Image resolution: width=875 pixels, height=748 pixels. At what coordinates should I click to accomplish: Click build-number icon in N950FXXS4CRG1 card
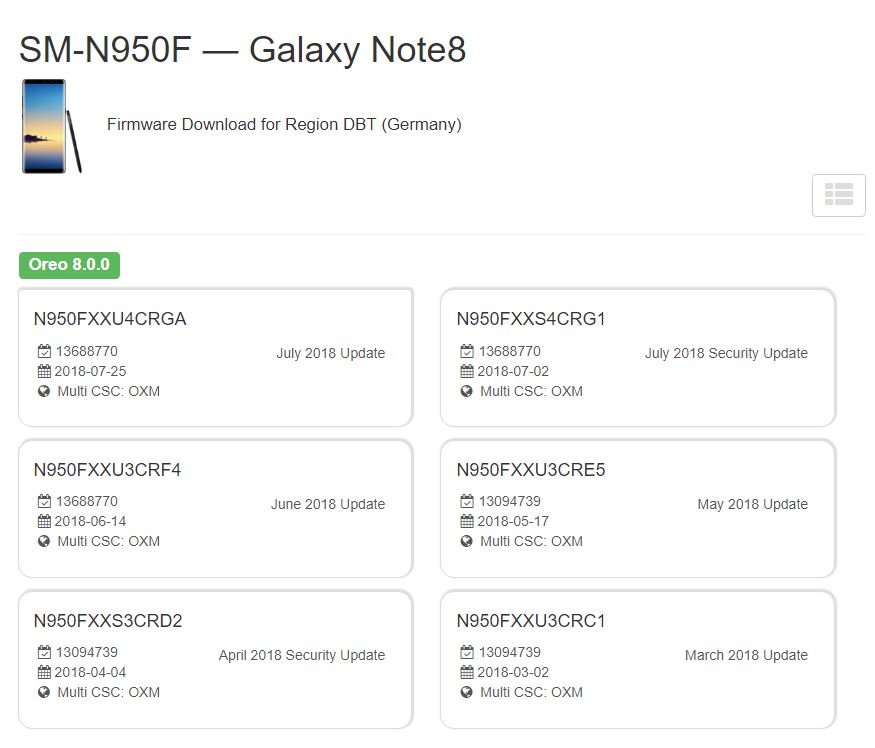467,351
